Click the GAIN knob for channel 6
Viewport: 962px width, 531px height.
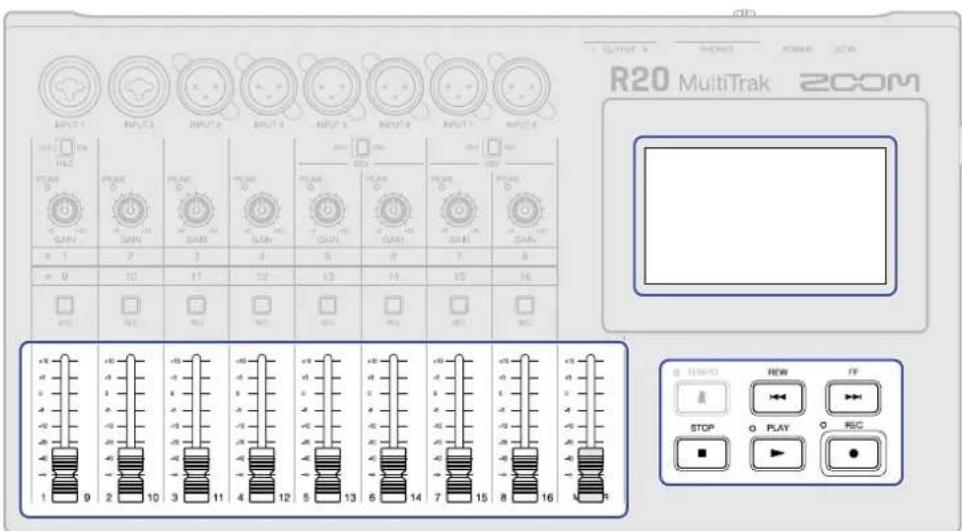point(393,211)
